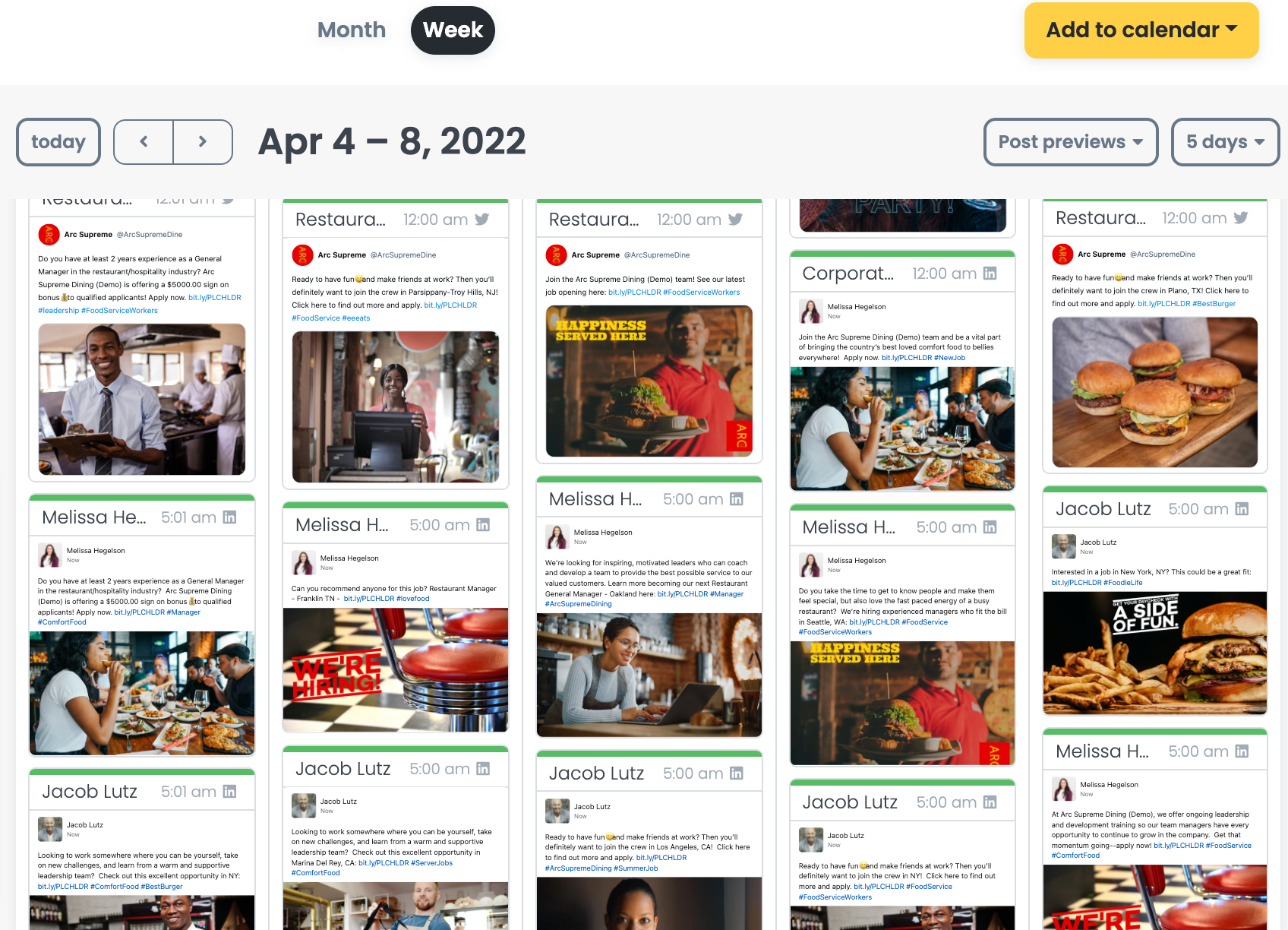The width and height of the screenshot is (1288, 930).
Task: Go to the previous week arrow
Action: tap(144, 141)
